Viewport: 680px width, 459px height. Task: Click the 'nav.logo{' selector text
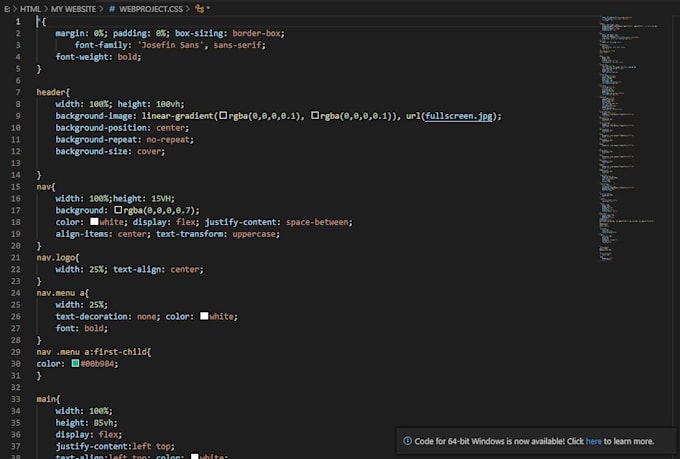point(58,257)
